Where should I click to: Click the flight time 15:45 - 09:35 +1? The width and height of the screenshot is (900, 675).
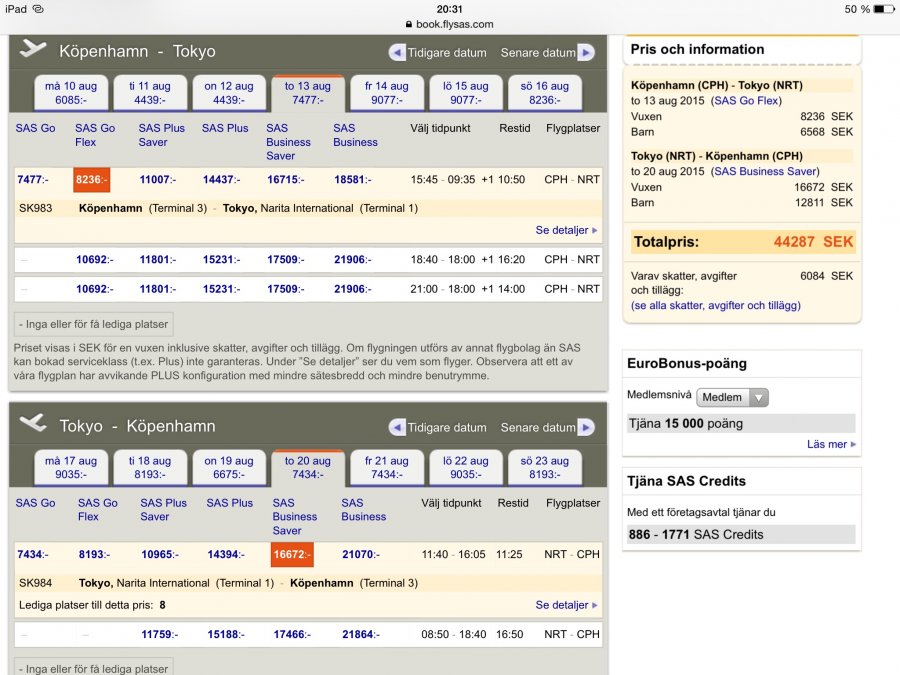[452, 180]
